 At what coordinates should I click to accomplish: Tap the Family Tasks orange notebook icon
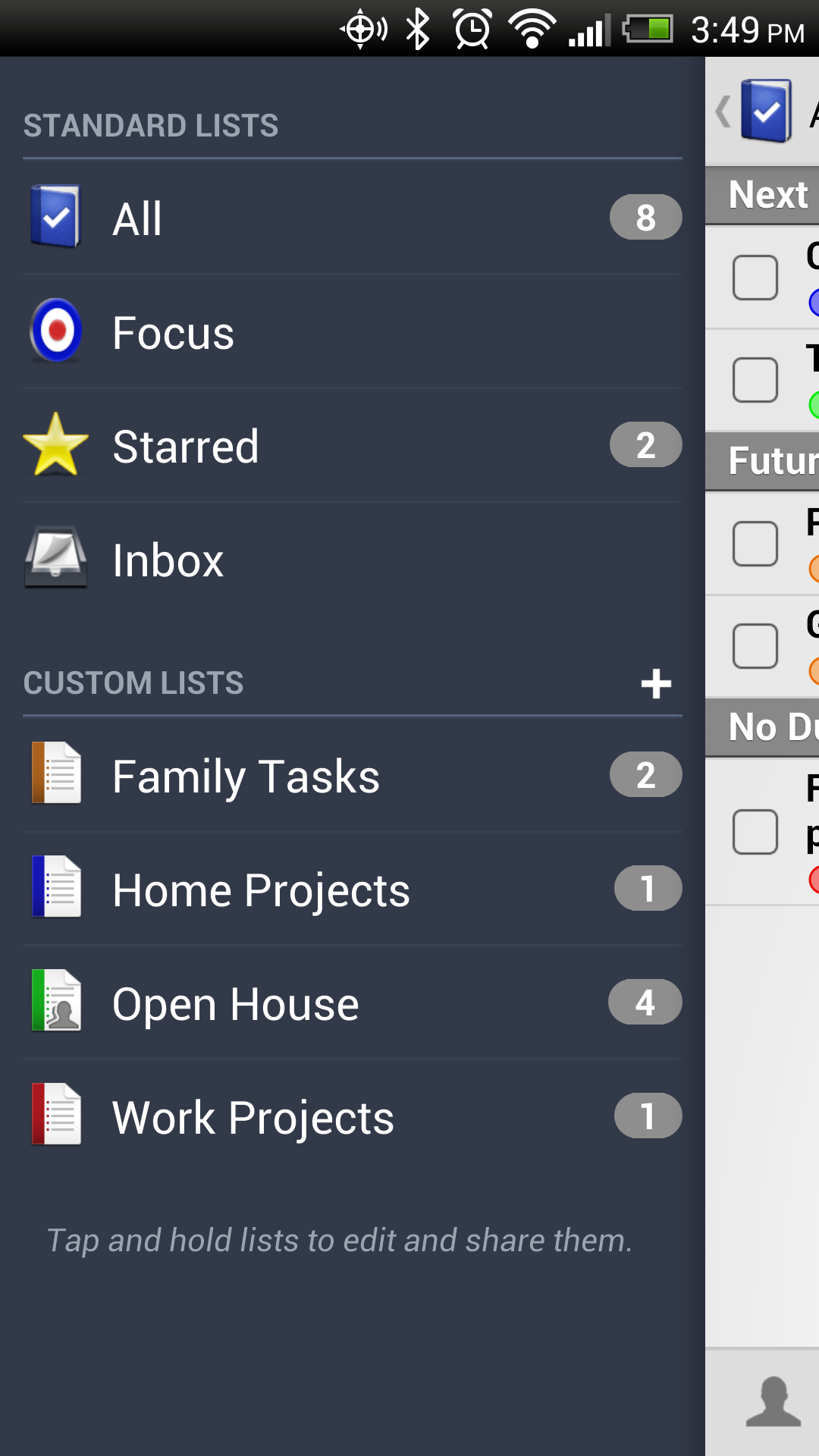pos(56,773)
